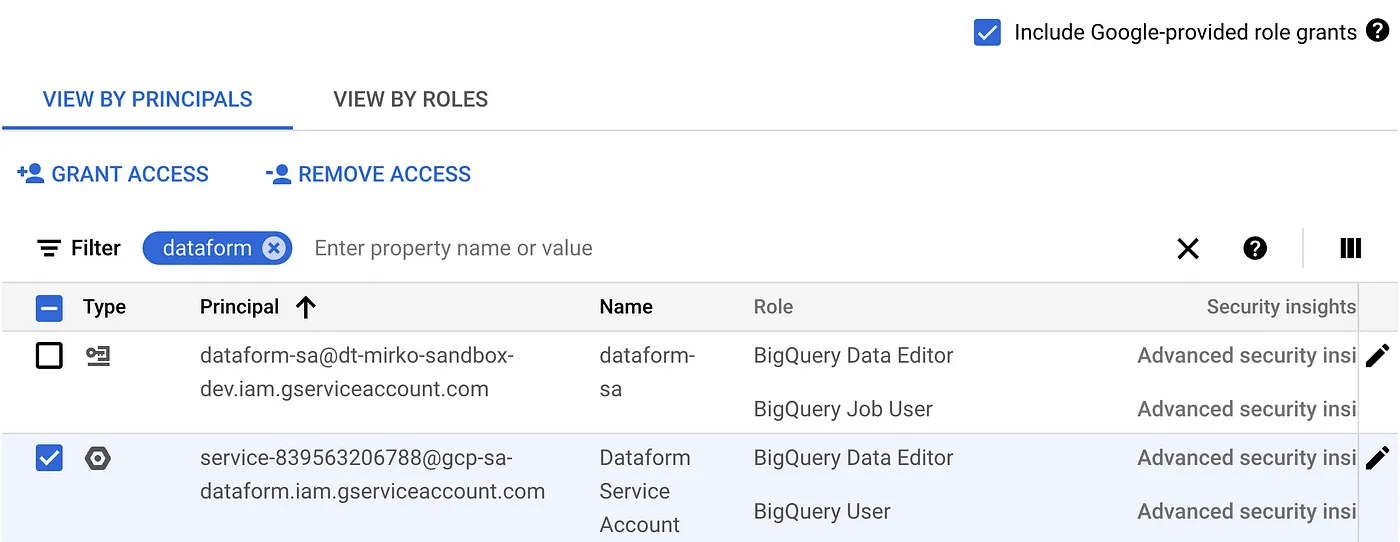Edit principal dataform-sa with pencil icon
The width and height of the screenshot is (1400, 542).
1378,355
